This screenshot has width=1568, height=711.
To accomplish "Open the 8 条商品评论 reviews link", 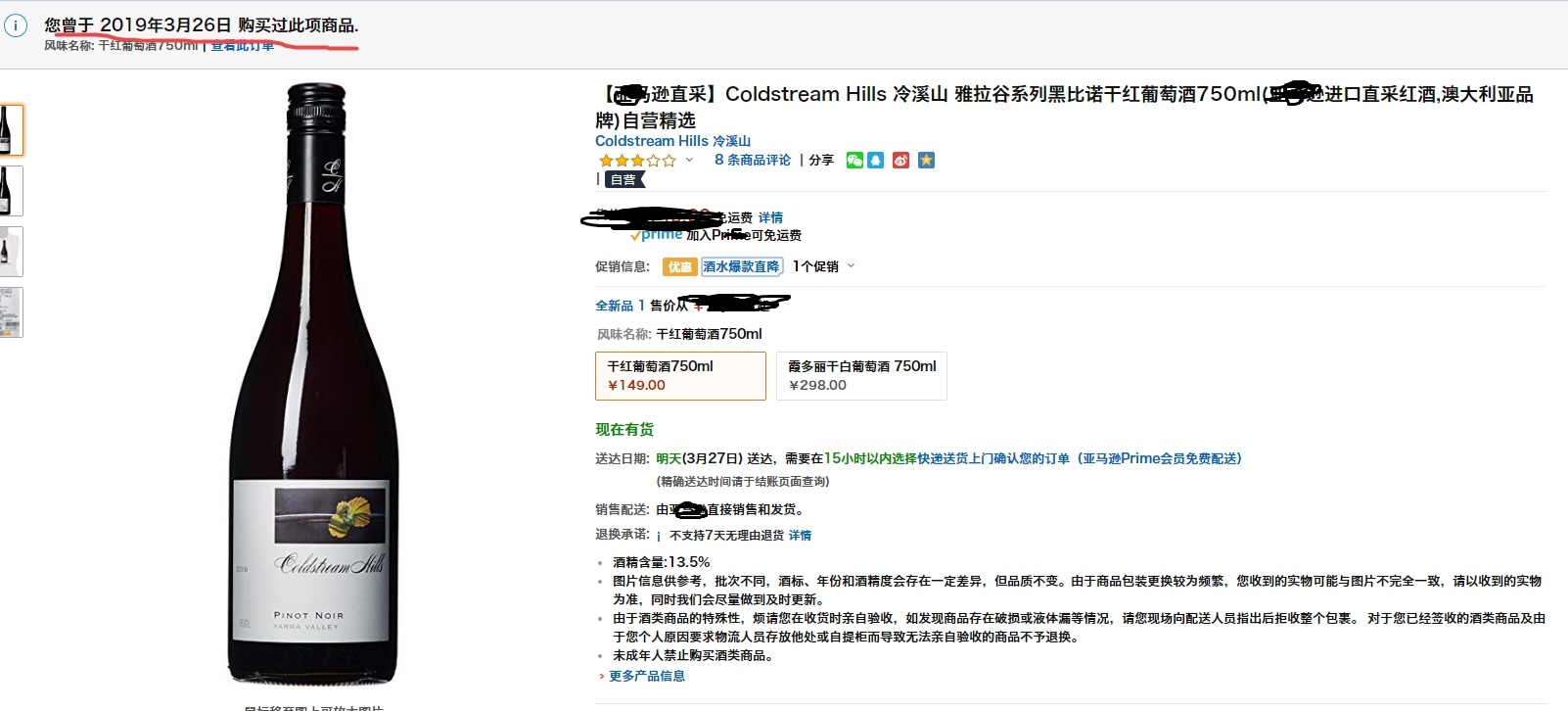I will pos(753,160).
